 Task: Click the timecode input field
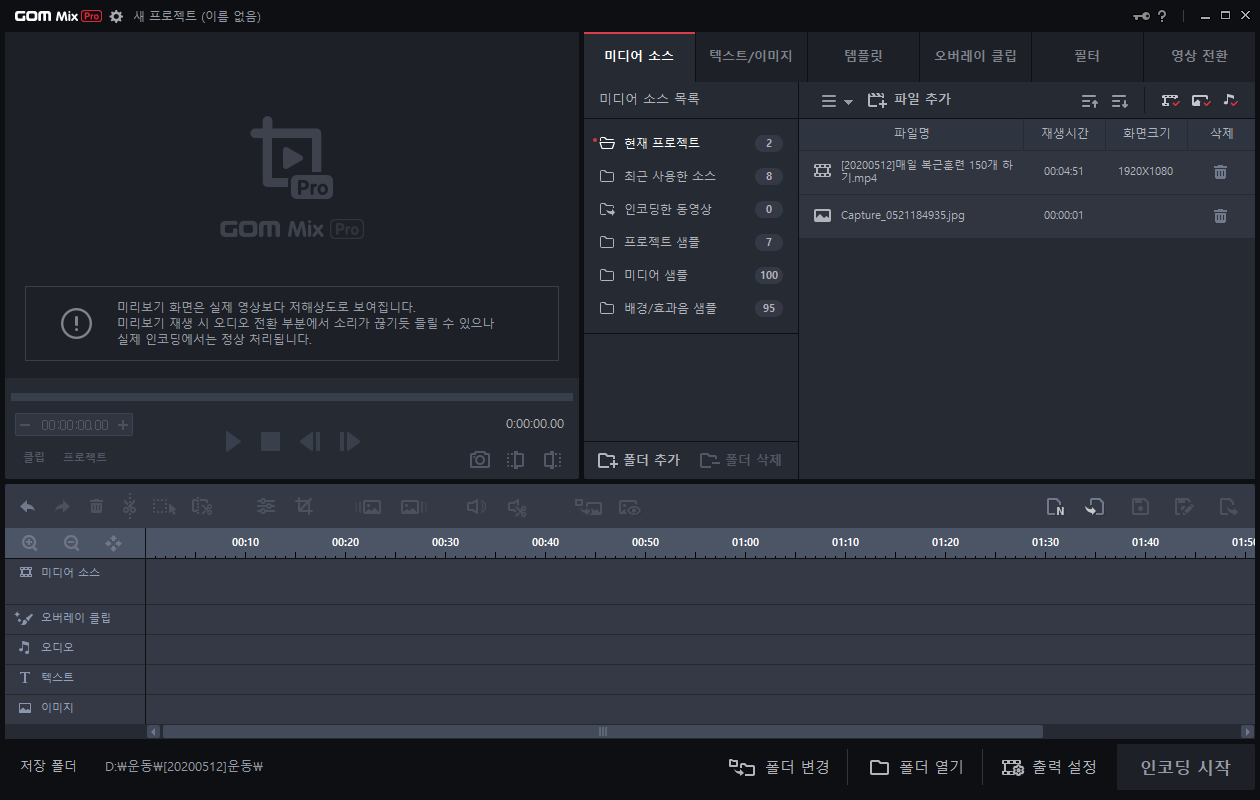coord(75,425)
